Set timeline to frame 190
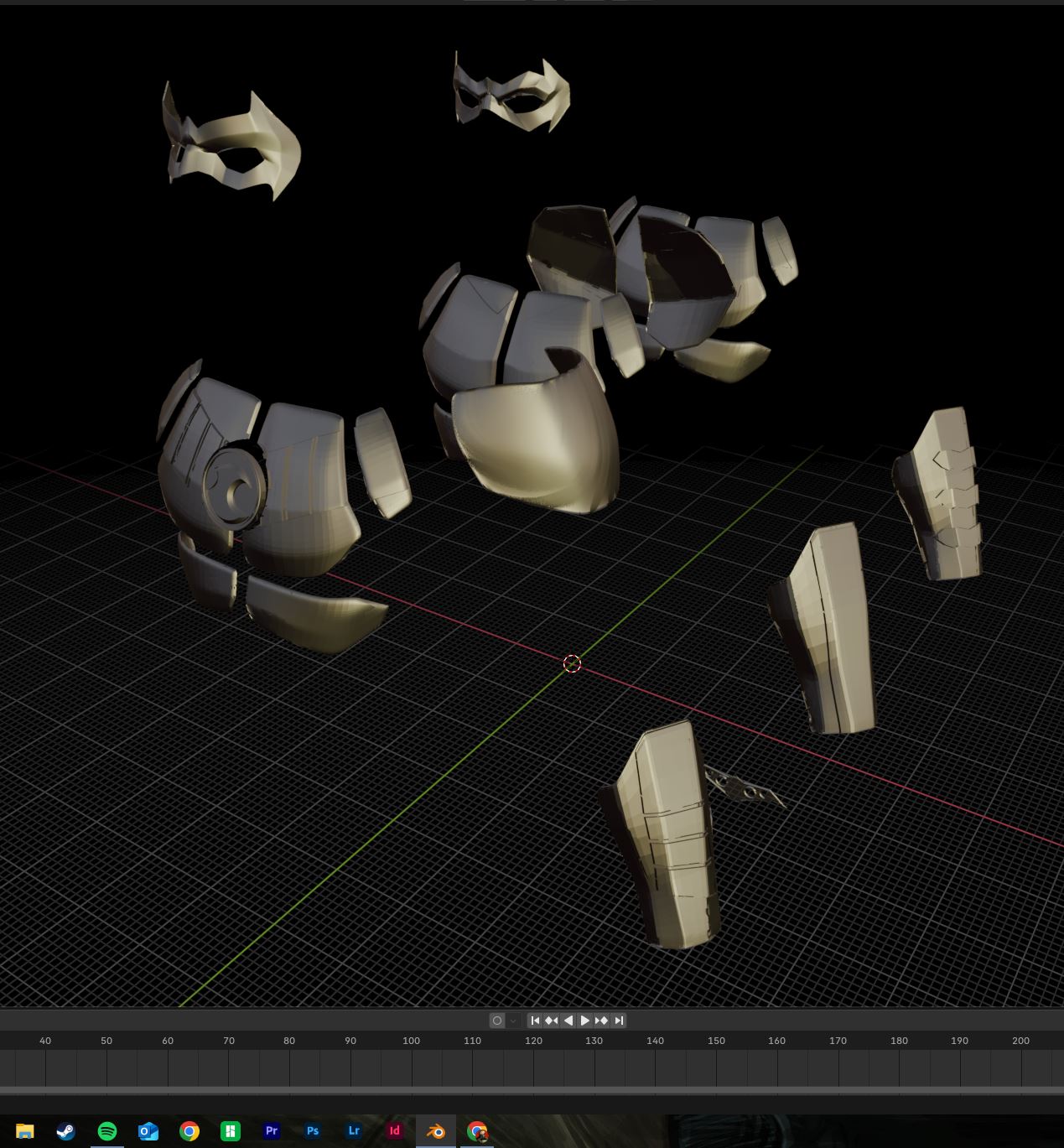Screen dimensions: 1064x1148 pyautogui.click(x=959, y=1041)
